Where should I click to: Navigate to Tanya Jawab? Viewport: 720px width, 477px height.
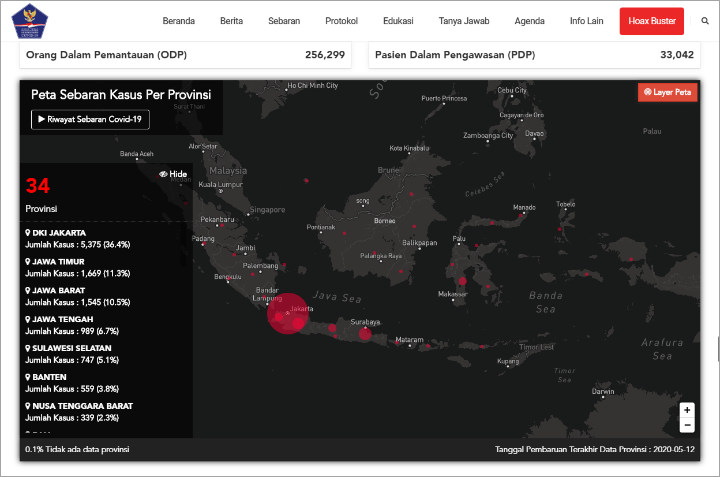pyautogui.click(x=464, y=21)
